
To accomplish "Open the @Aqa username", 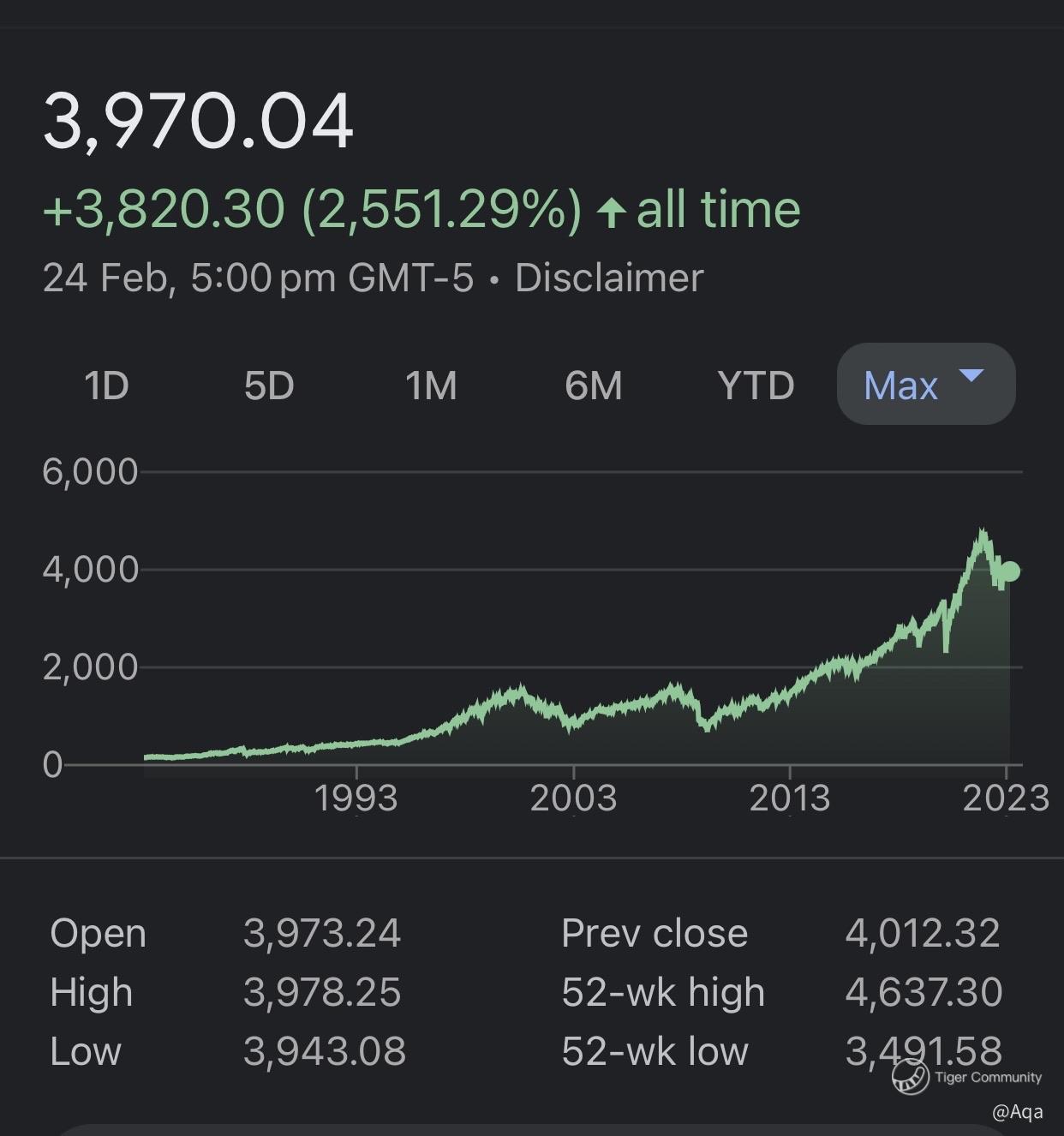I will coord(1017,1112).
